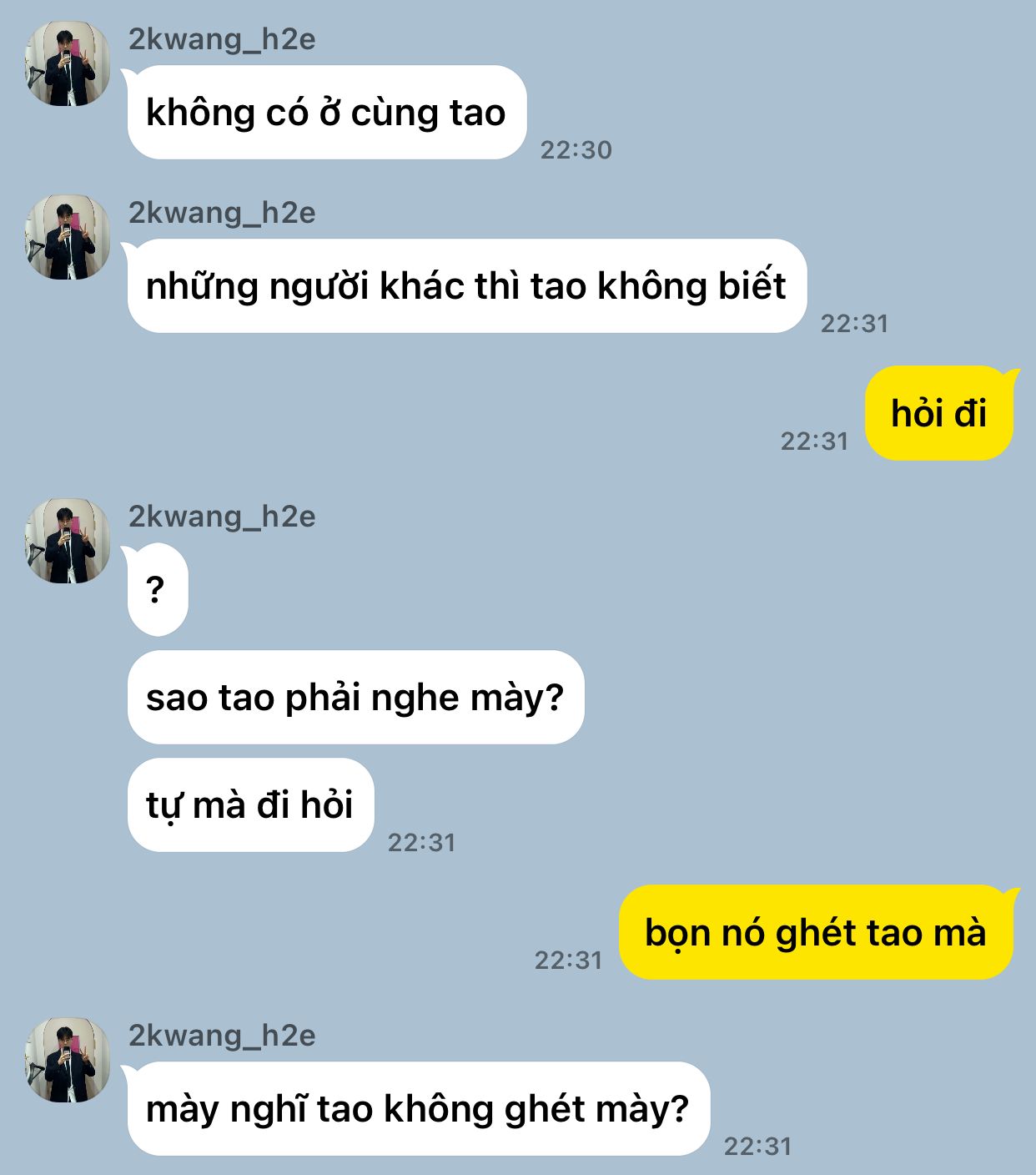This screenshot has width=1036, height=1175.
Task: Click the 22:30 timestamp of the first message
Action: pyautogui.click(x=576, y=150)
